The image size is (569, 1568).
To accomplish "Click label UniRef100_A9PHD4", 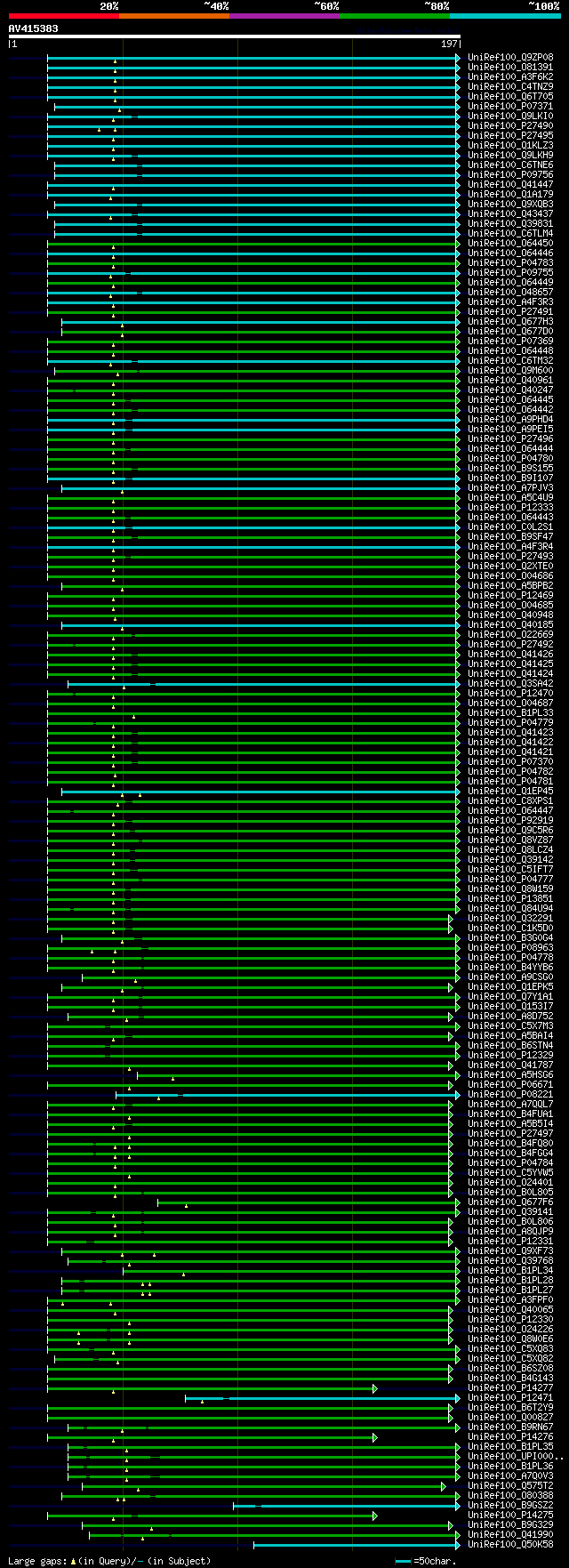I will coord(510,419).
